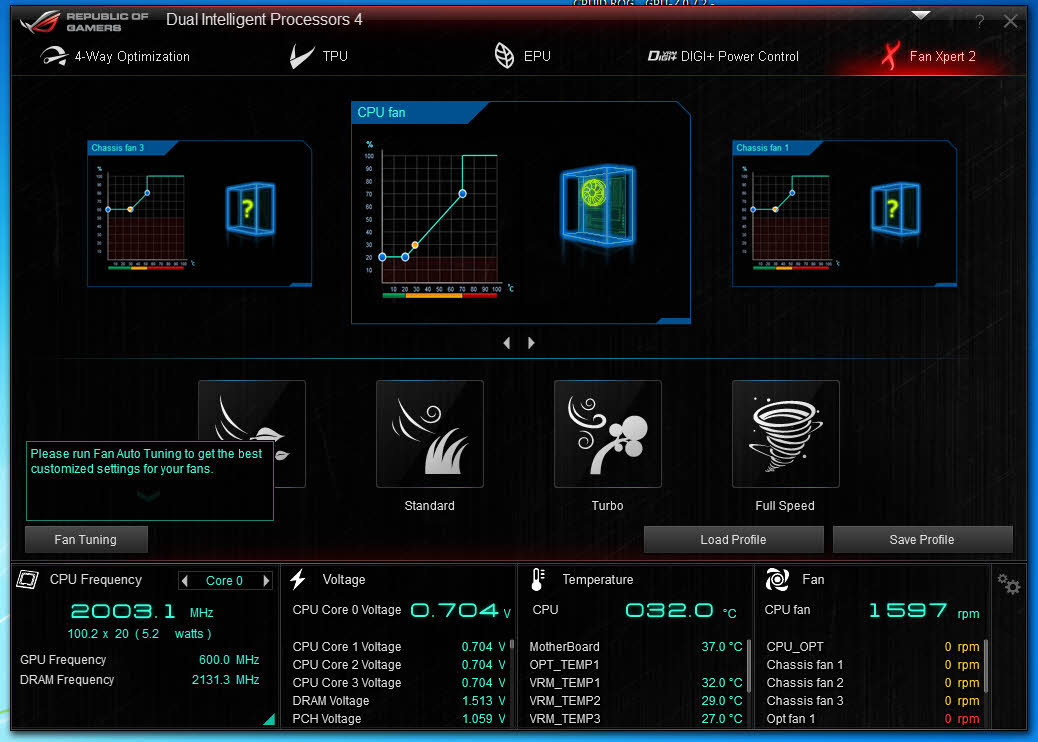Open the settings gear icon

1009,585
